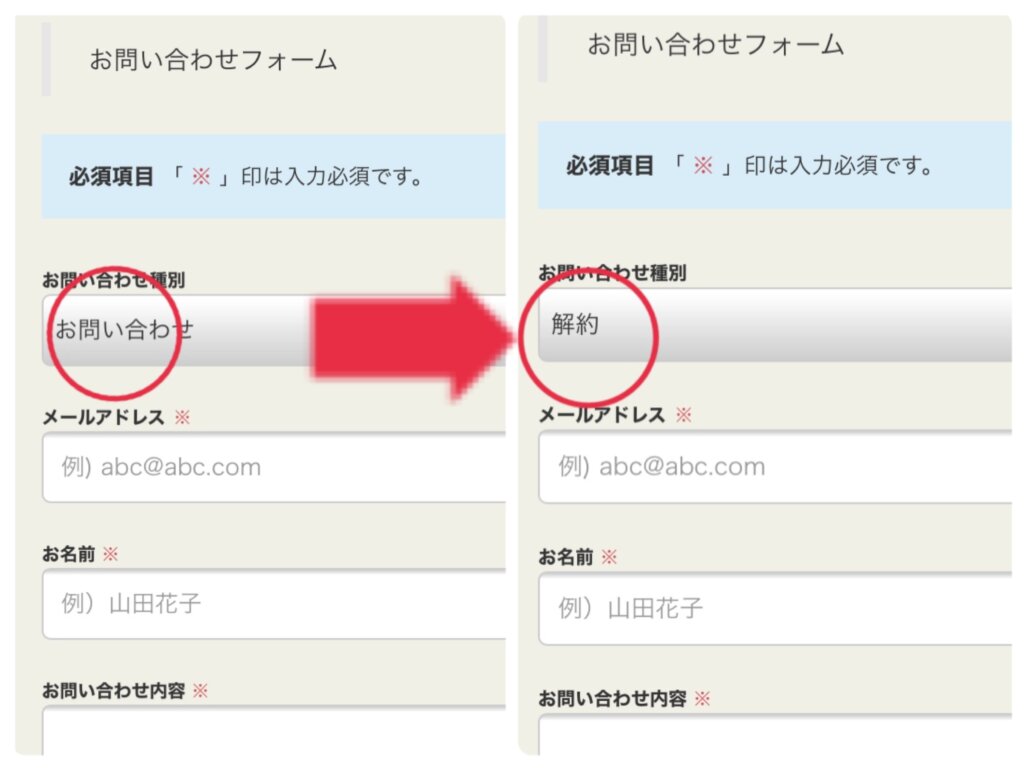Click the お問い合わせフォーム heading in the right form
The image size is (1024, 768).
coord(716,45)
